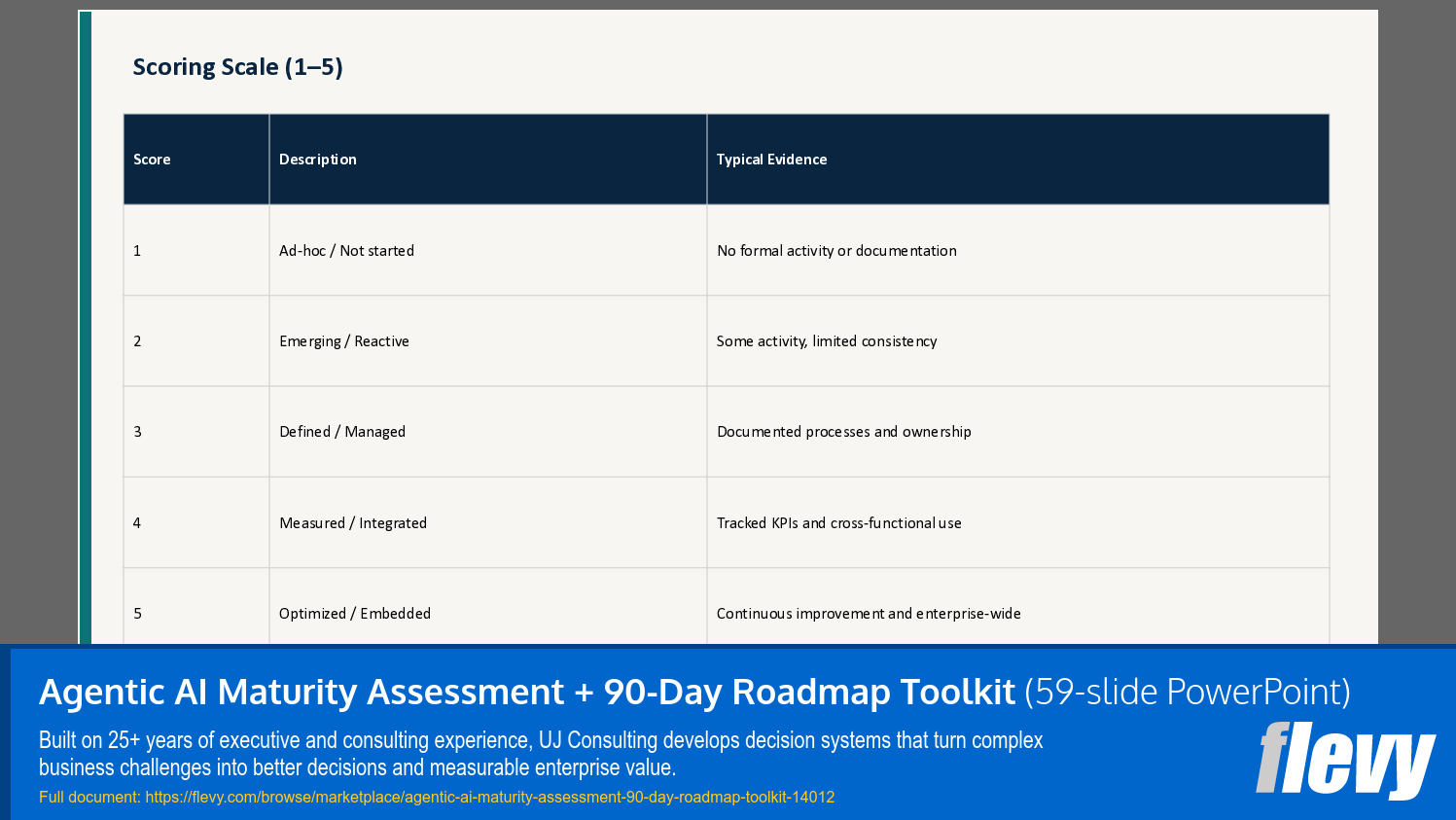The image size is (1456, 820).
Task: Select 'No formal activity or documentation' cell
Action: [1018, 250]
